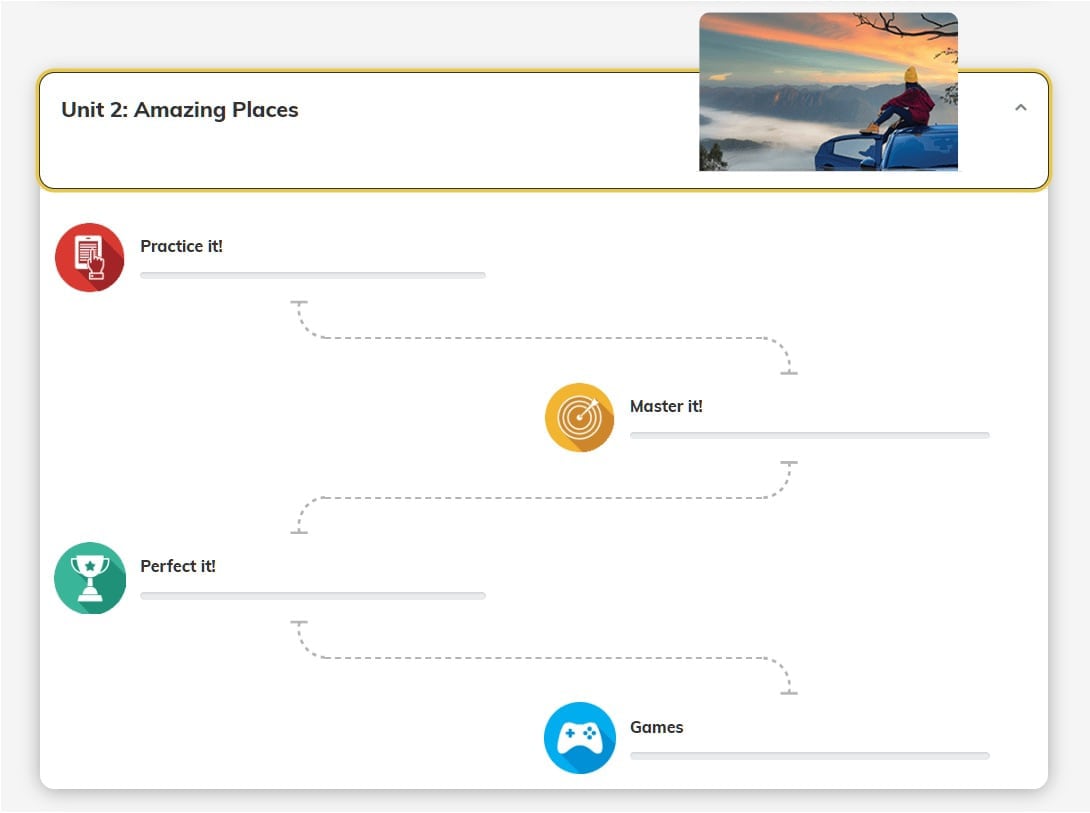Image resolution: width=1090 pixels, height=813 pixels.
Task: Select the Practice it! label
Action: coord(181,247)
